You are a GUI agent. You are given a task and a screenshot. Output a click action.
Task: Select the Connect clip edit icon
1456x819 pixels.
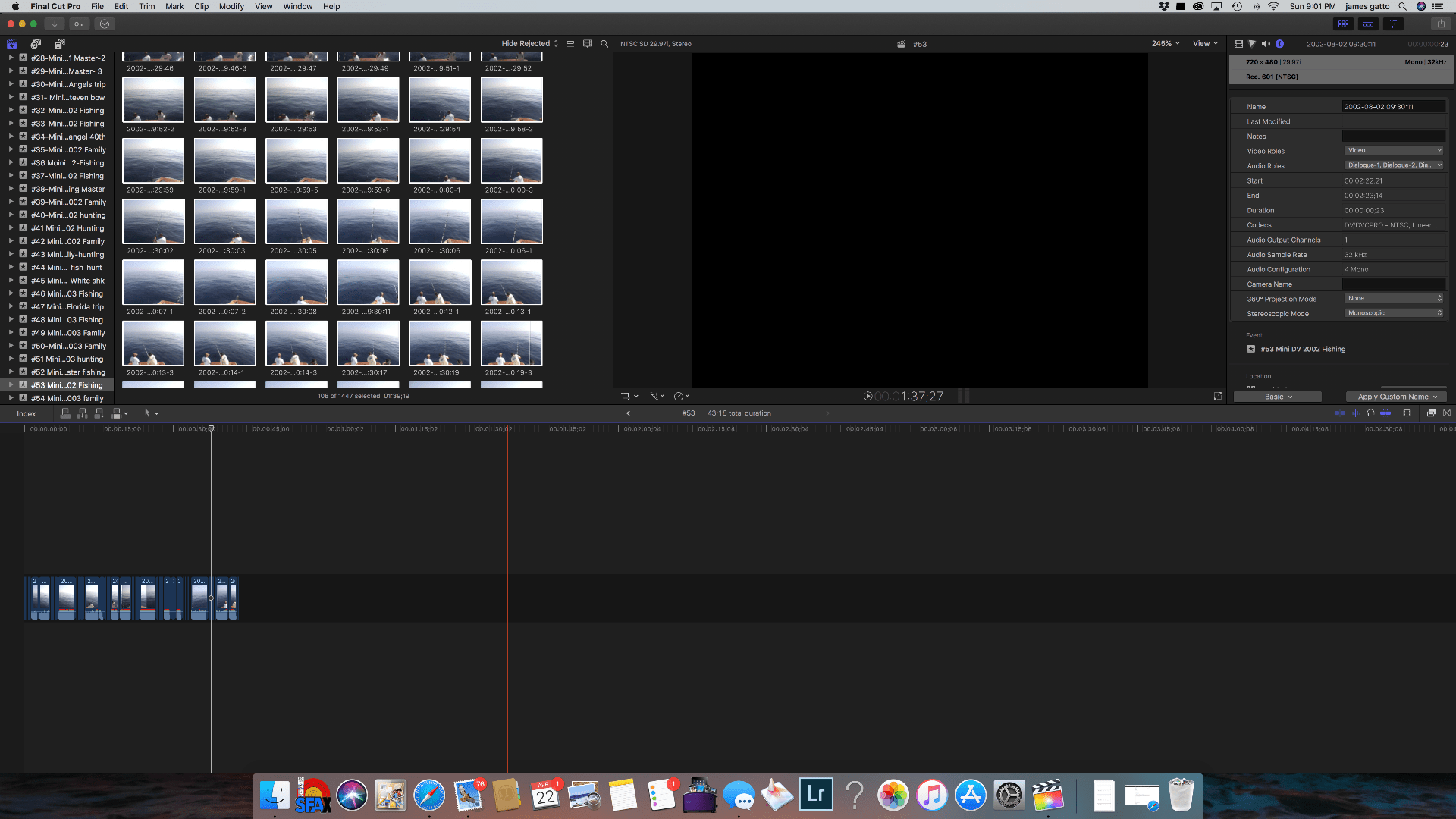64,413
